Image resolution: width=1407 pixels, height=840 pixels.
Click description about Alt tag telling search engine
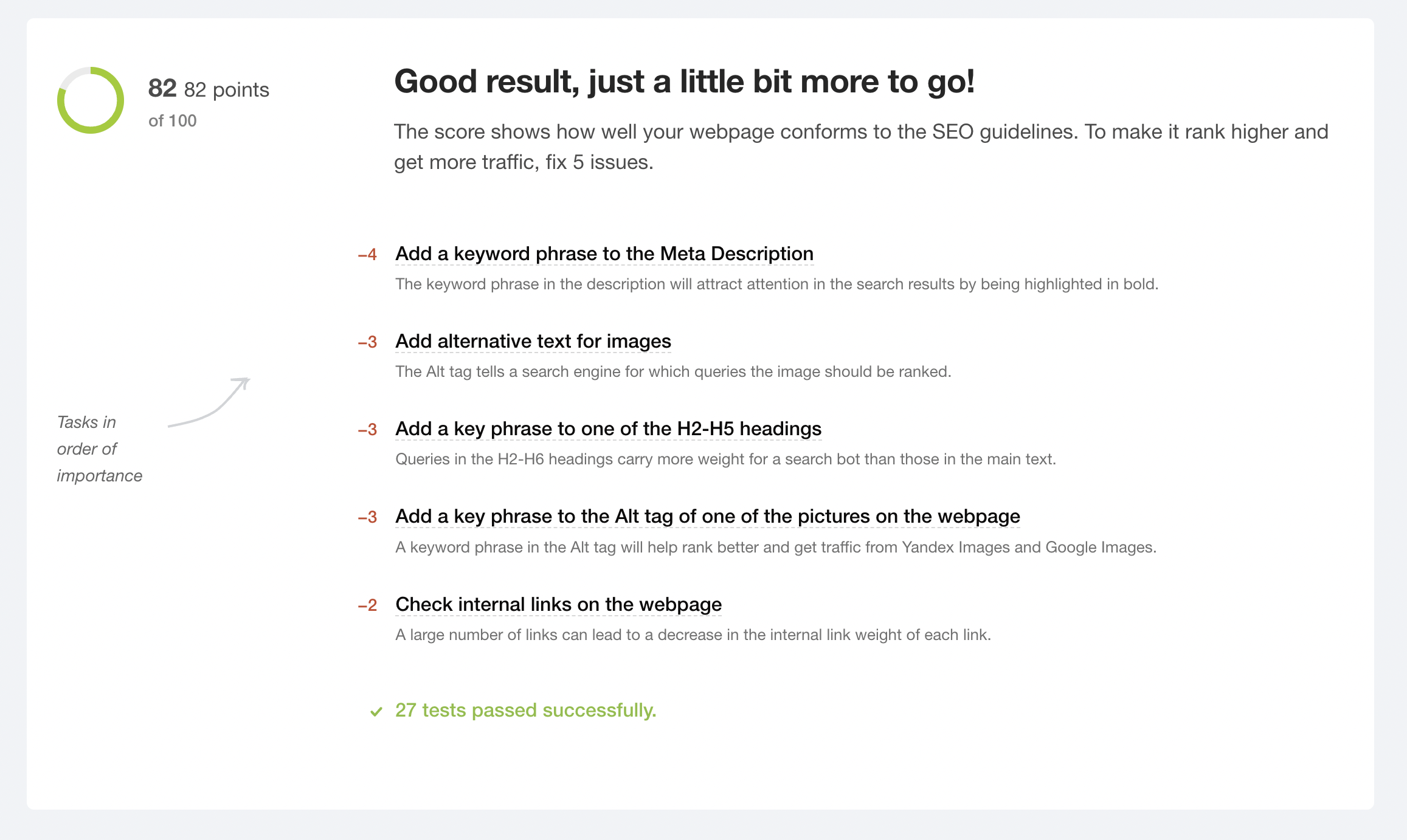click(673, 371)
